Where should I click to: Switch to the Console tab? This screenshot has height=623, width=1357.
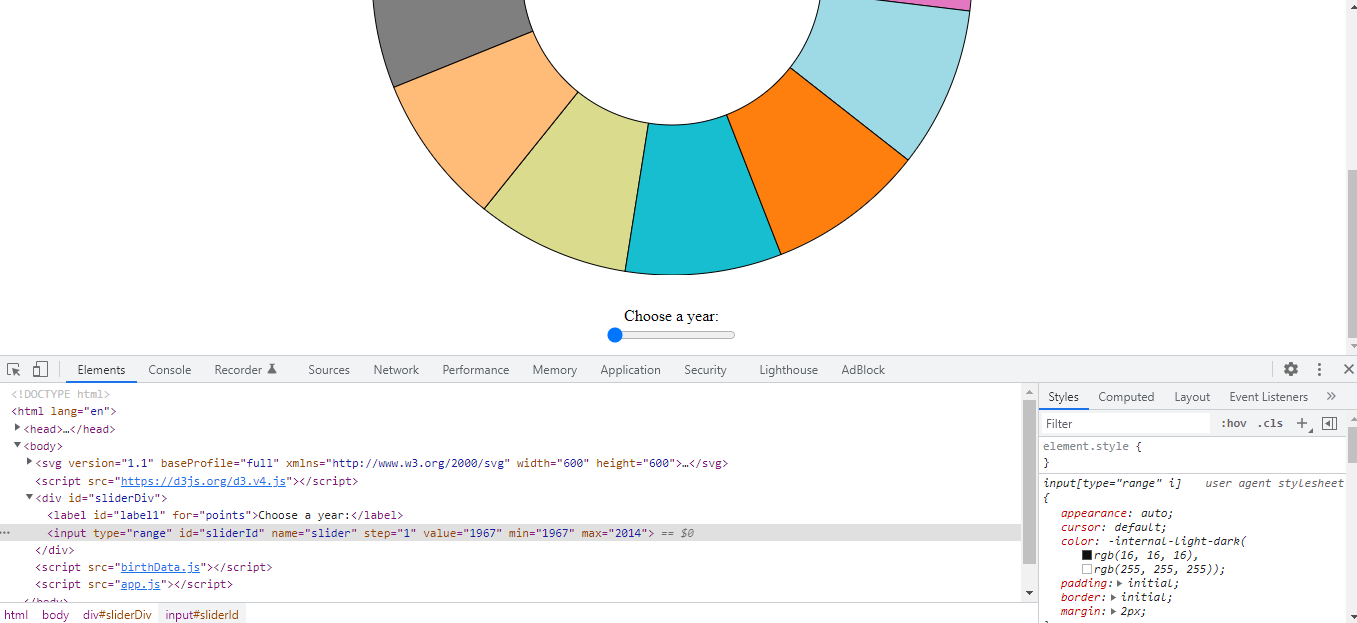pyautogui.click(x=170, y=370)
